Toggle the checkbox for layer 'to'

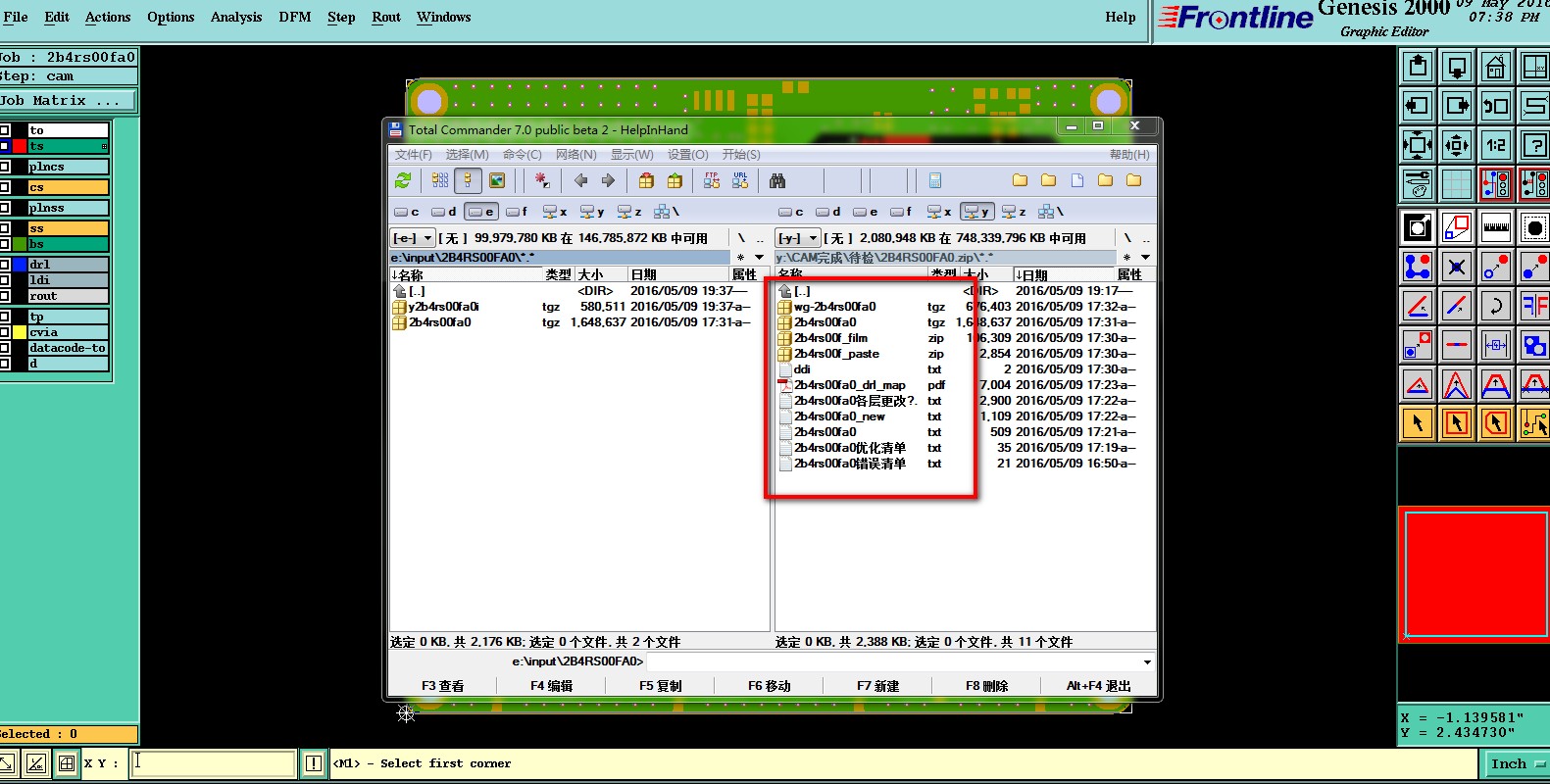tap(5, 130)
